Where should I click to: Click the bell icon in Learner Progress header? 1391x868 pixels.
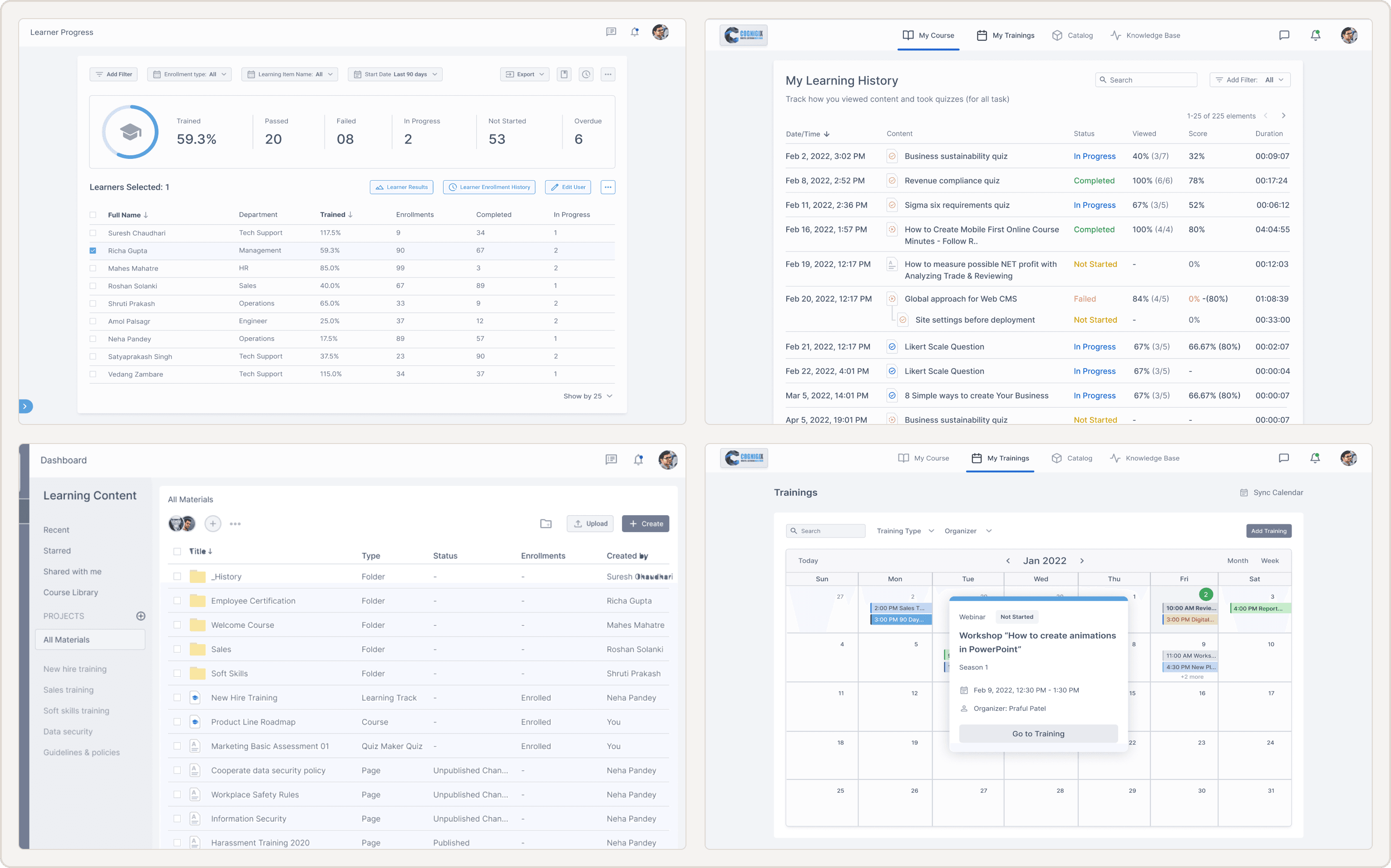pos(634,32)
